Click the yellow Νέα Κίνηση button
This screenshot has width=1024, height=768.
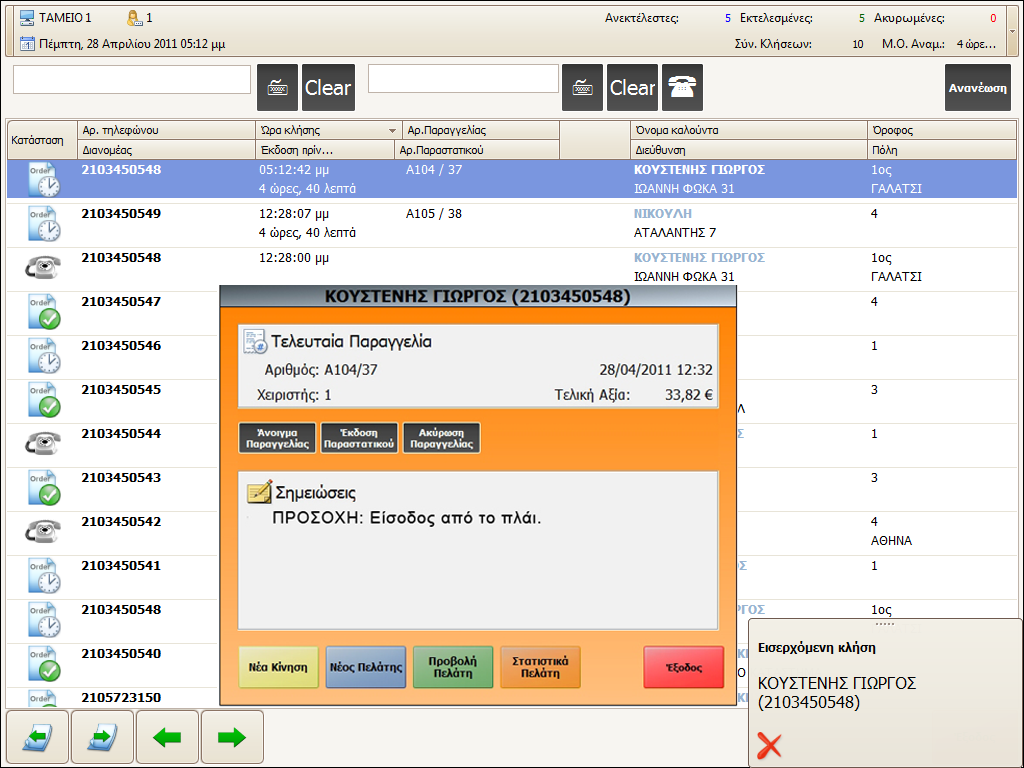(278, 667)
